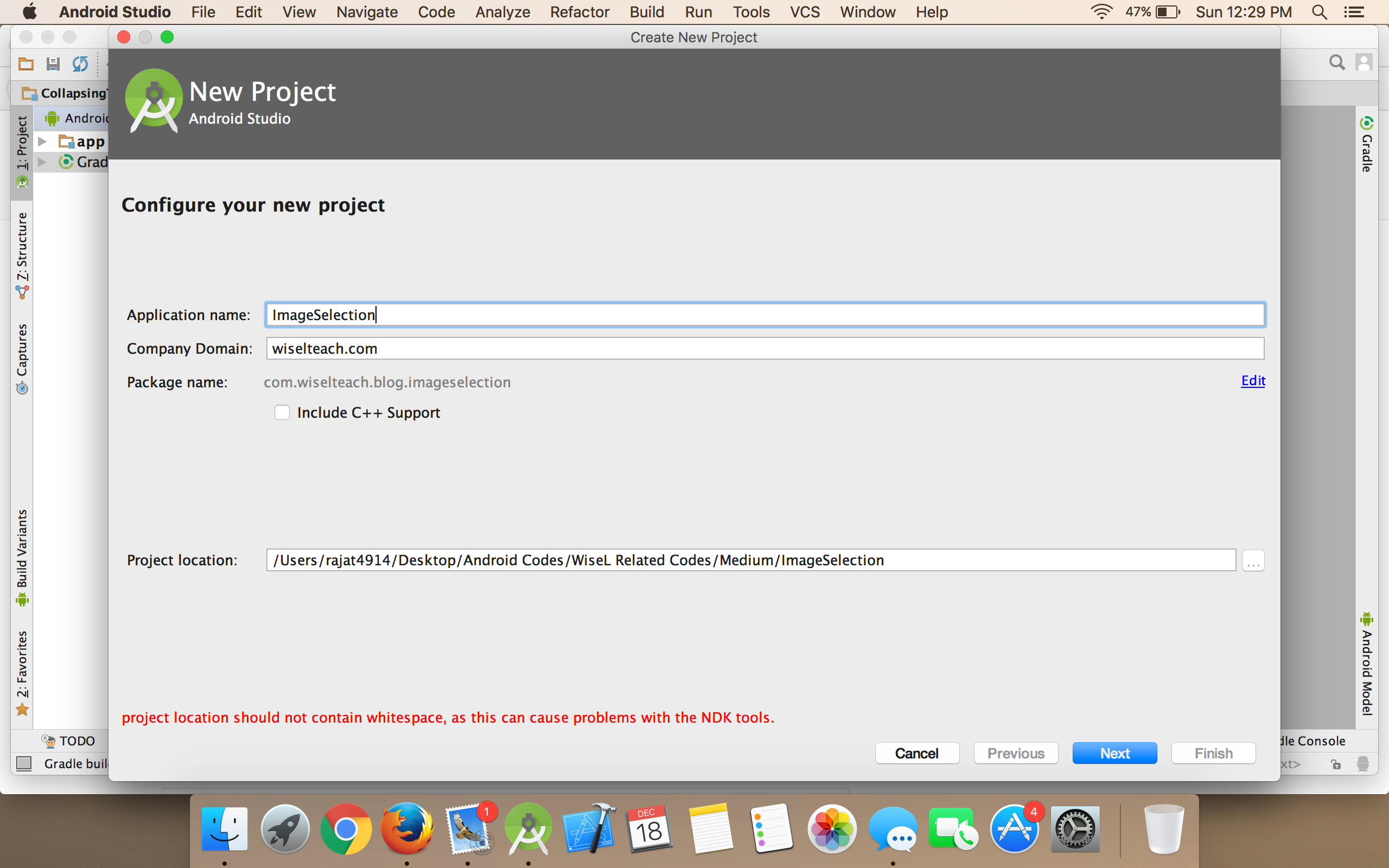Image resolution: width=1389 pixels, height=868 pixels.
Task: Enable Include C++ Support
Action: pyautogui.click(x=282, y=412)
